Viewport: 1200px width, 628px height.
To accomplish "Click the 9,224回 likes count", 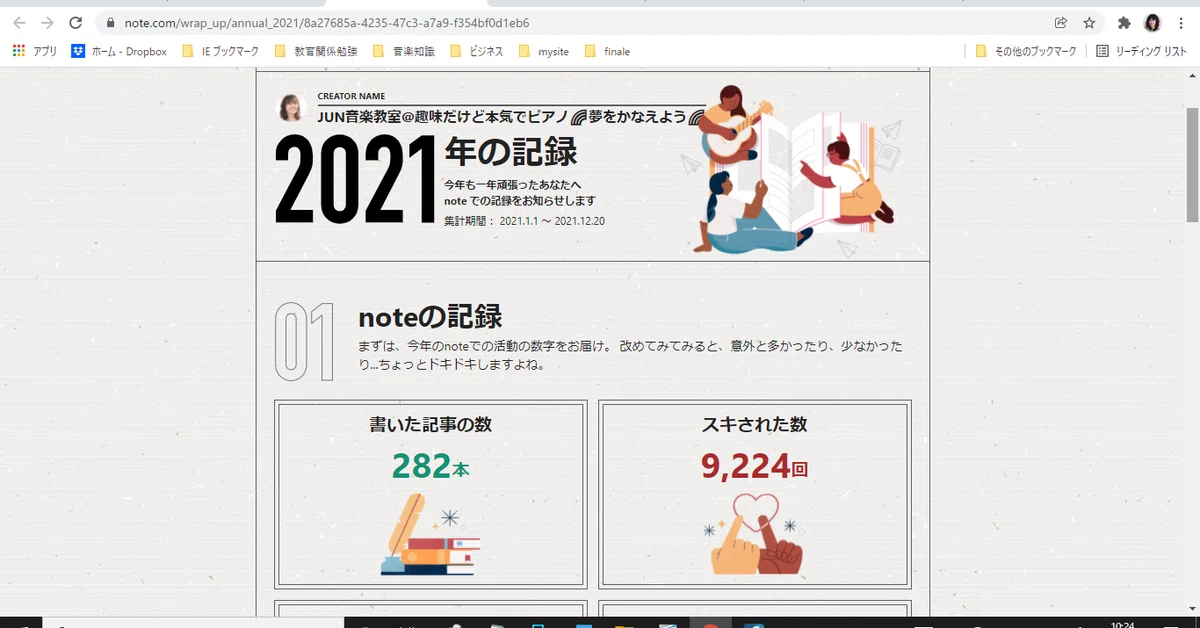I will pos(754,466).
